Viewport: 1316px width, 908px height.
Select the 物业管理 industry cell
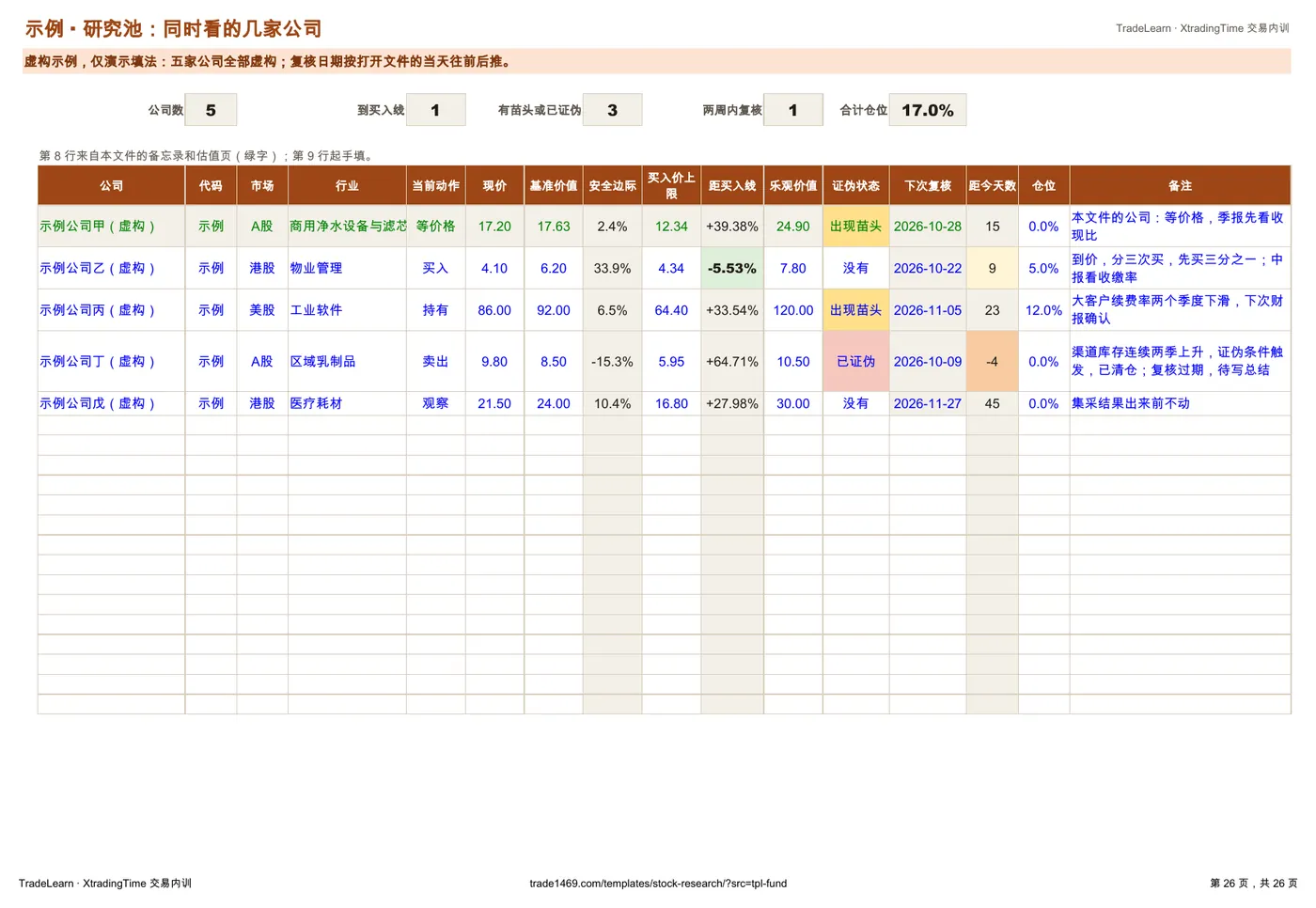click(x=347, y=268)
